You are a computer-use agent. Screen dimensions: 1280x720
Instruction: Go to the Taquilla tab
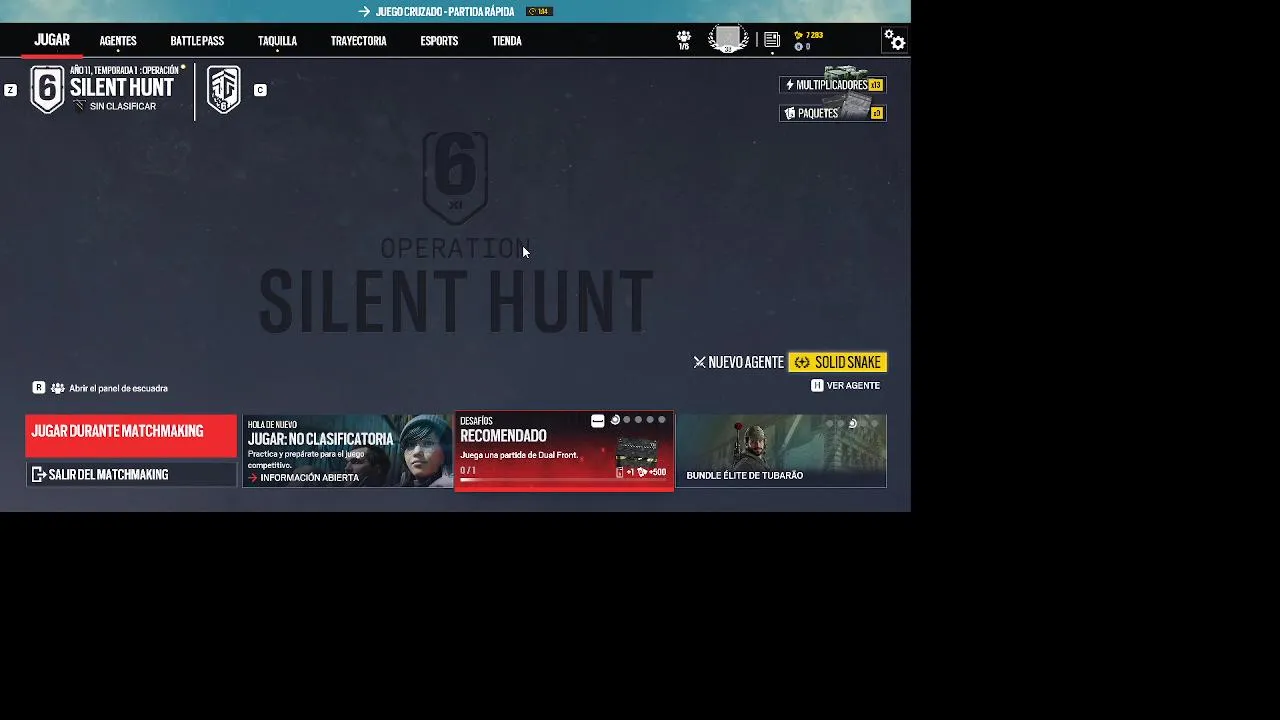277,41
